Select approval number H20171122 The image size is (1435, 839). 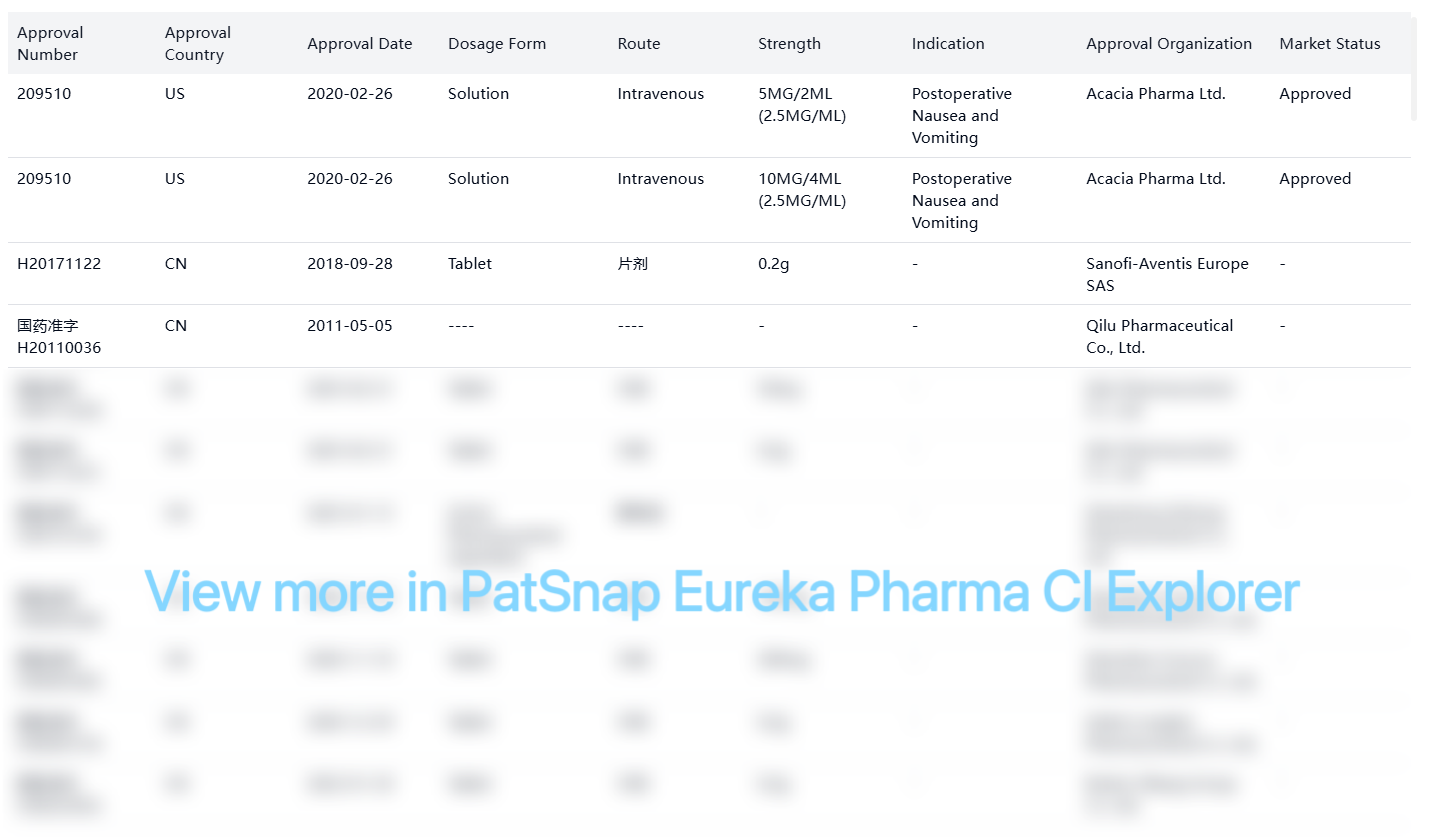[59, 264]
